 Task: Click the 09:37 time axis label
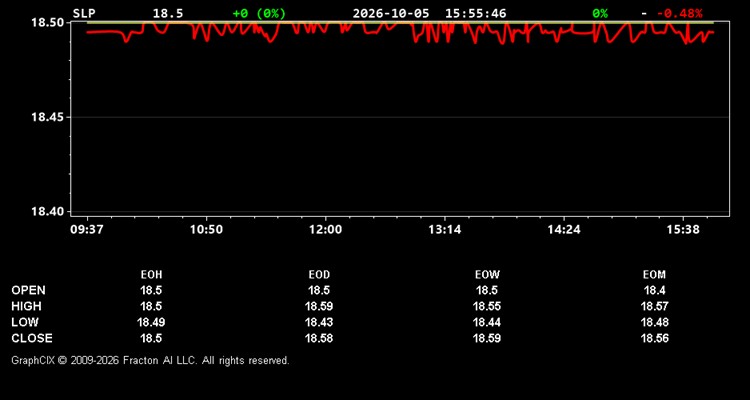point(87,230)
